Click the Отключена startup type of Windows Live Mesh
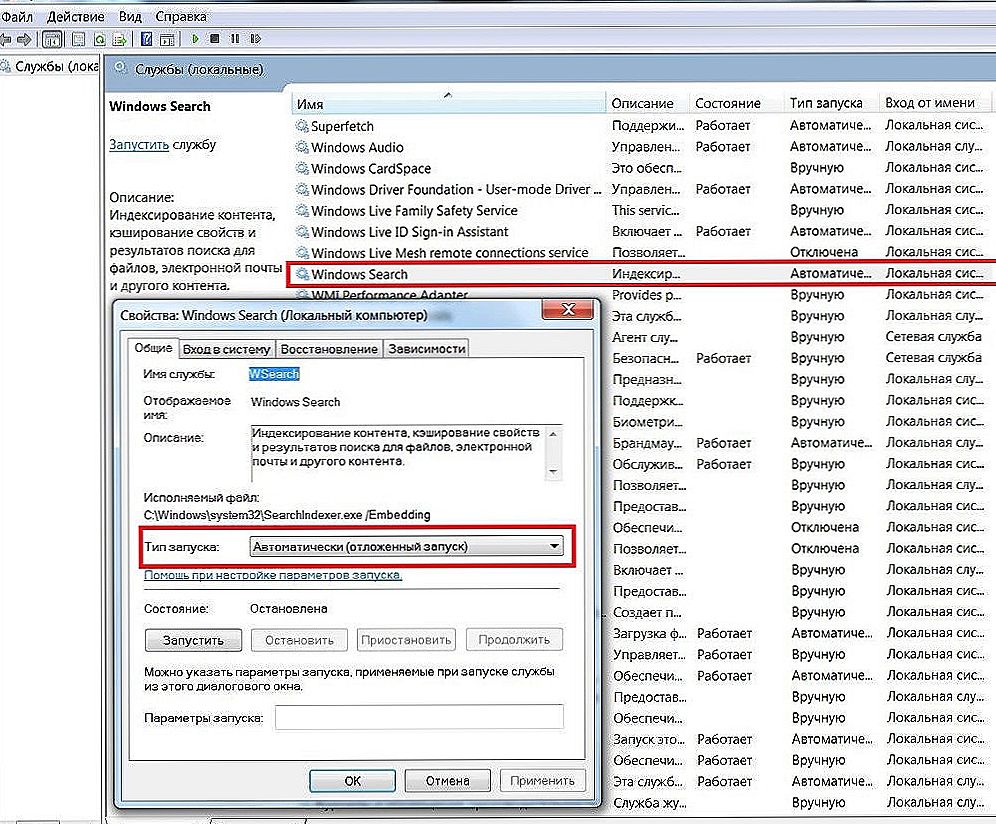This screenshot has height=824, width=996. [x=824, y=252]
